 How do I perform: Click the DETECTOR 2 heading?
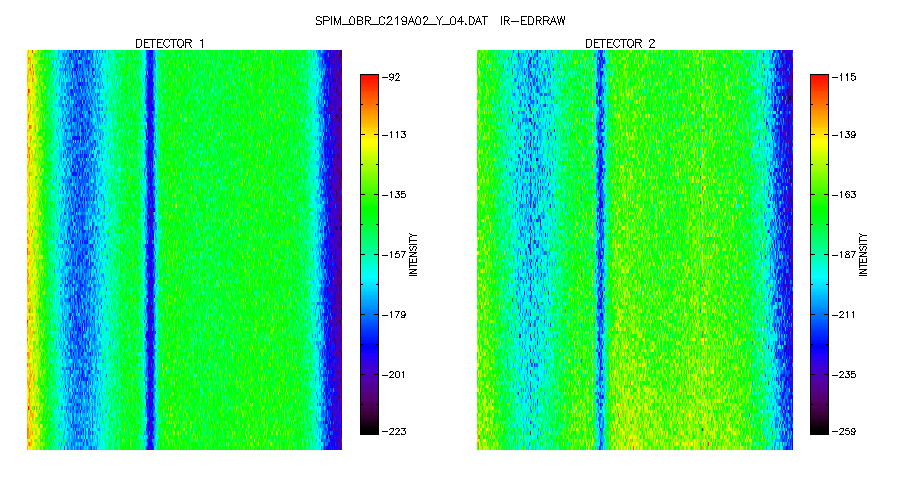(x=620, y=44)
